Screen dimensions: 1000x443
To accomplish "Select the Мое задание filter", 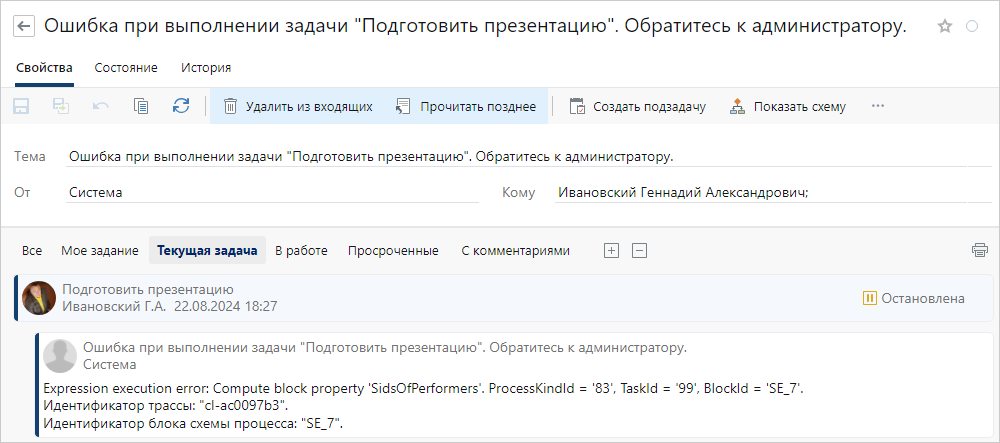I will (99, 251).
